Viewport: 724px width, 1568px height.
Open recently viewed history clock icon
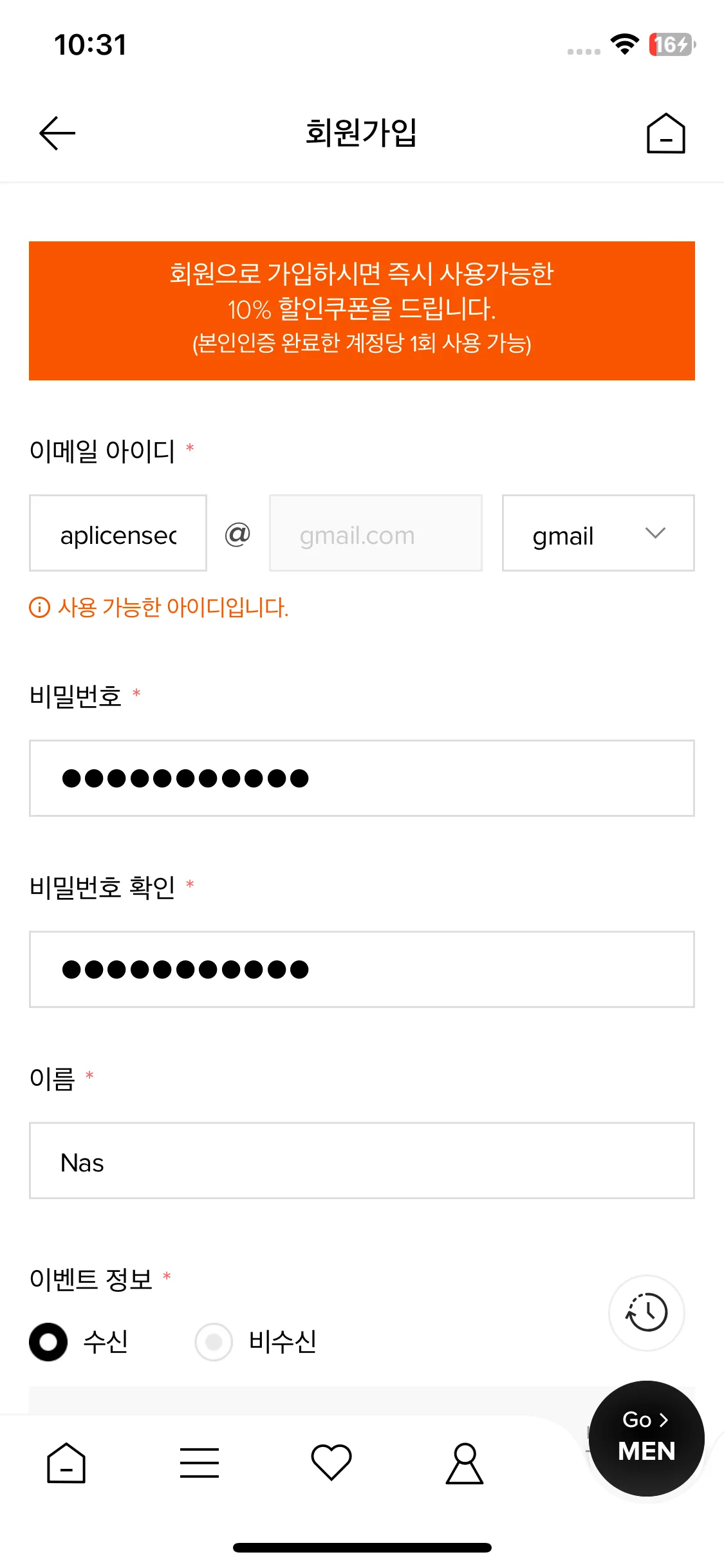click(647, 1312)
